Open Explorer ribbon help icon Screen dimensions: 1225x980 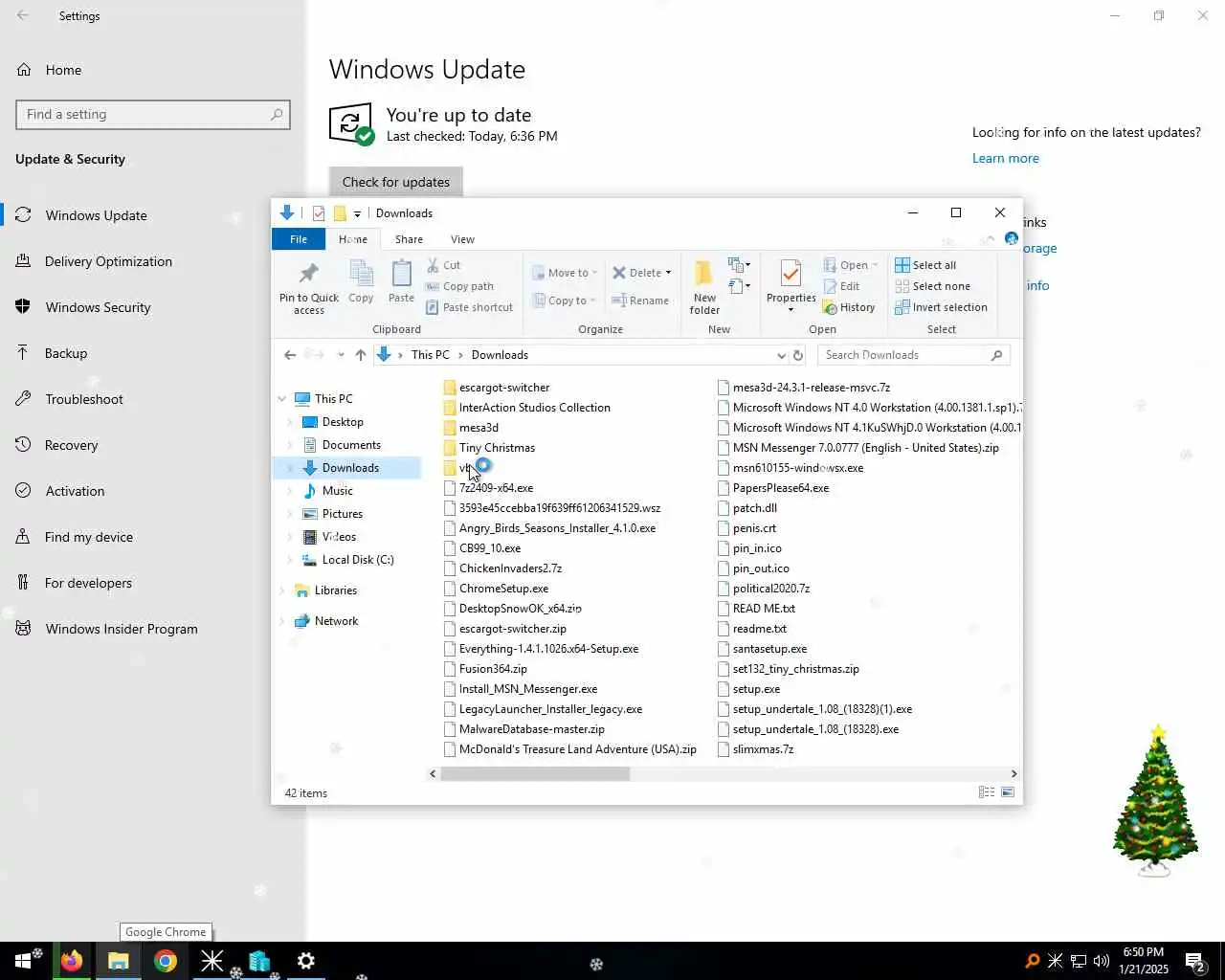1012,239
